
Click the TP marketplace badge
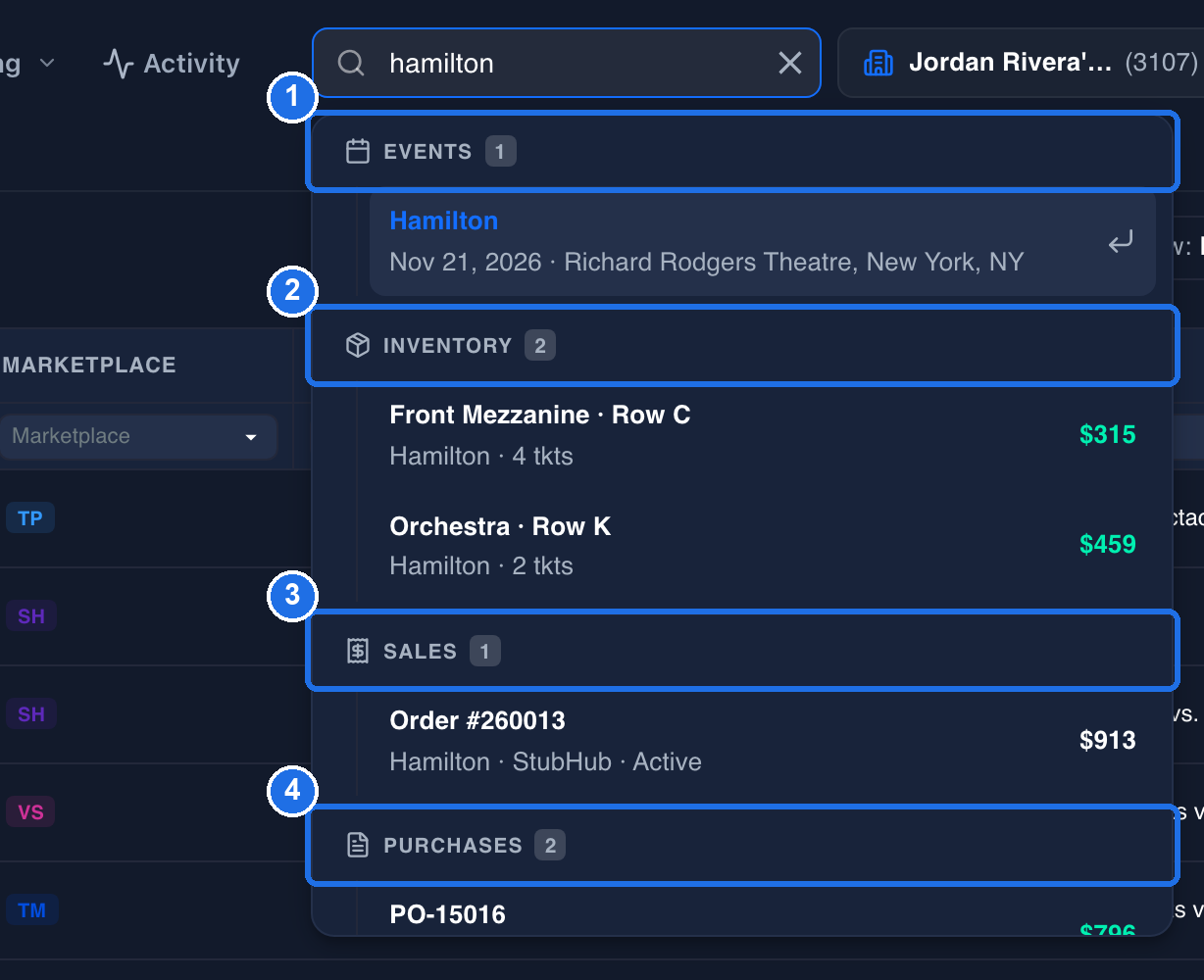pos(30,517)
